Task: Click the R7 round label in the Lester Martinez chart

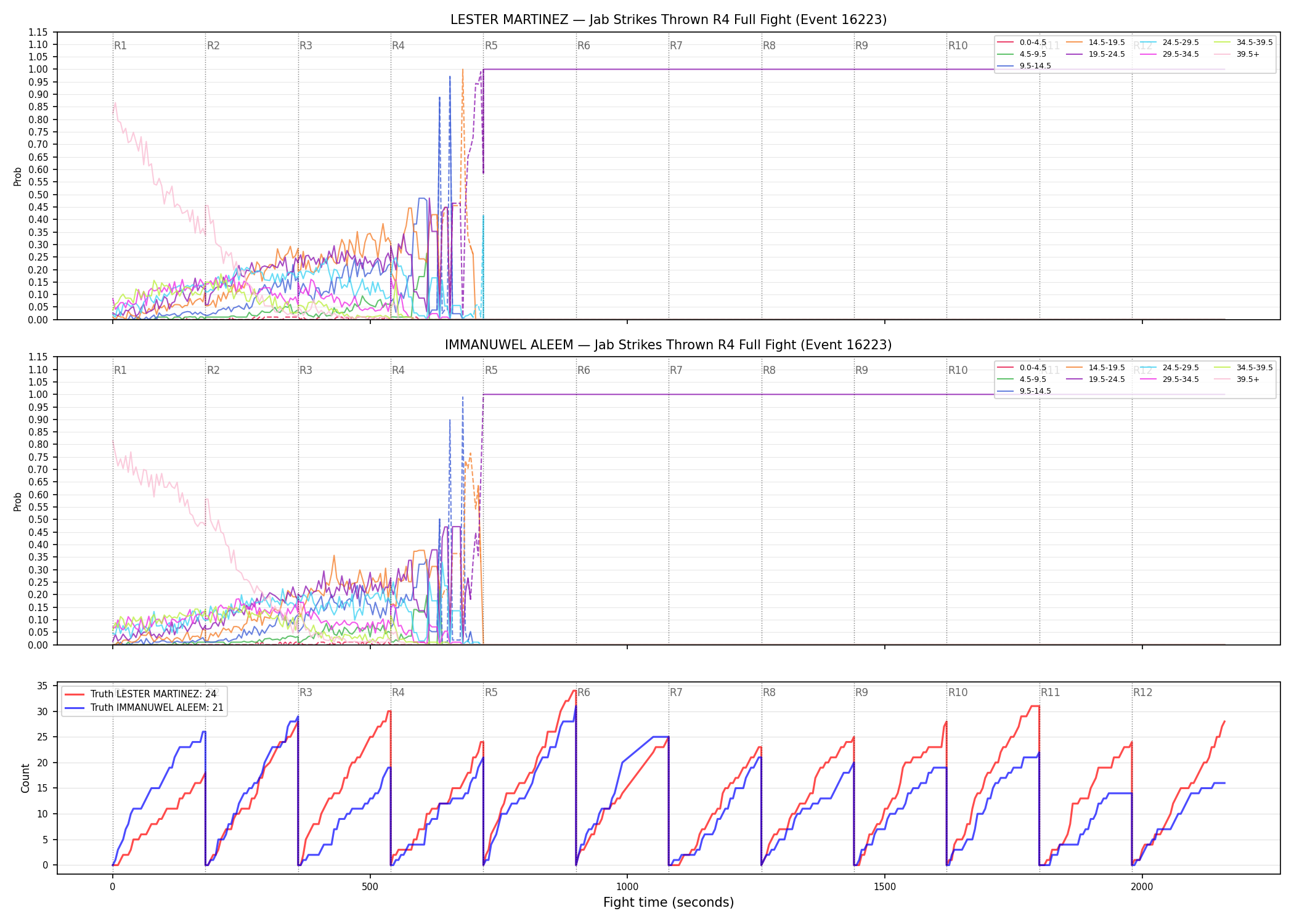Action: (x=677, y=46)
